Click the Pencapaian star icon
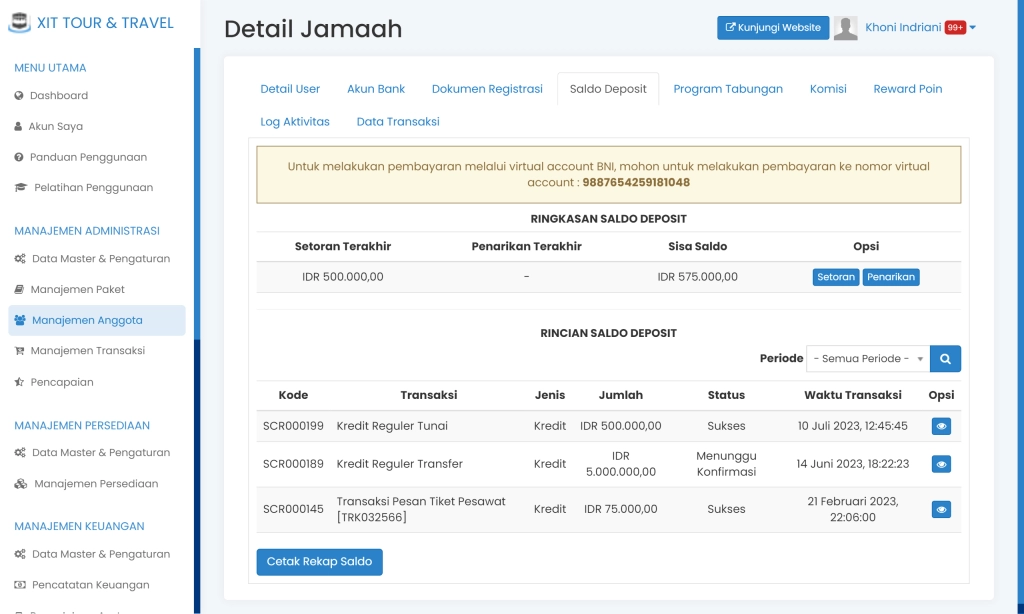Image resolution: width=1024 pixels, height=614 pixels. pyautogui.click(x=21, y=381)
